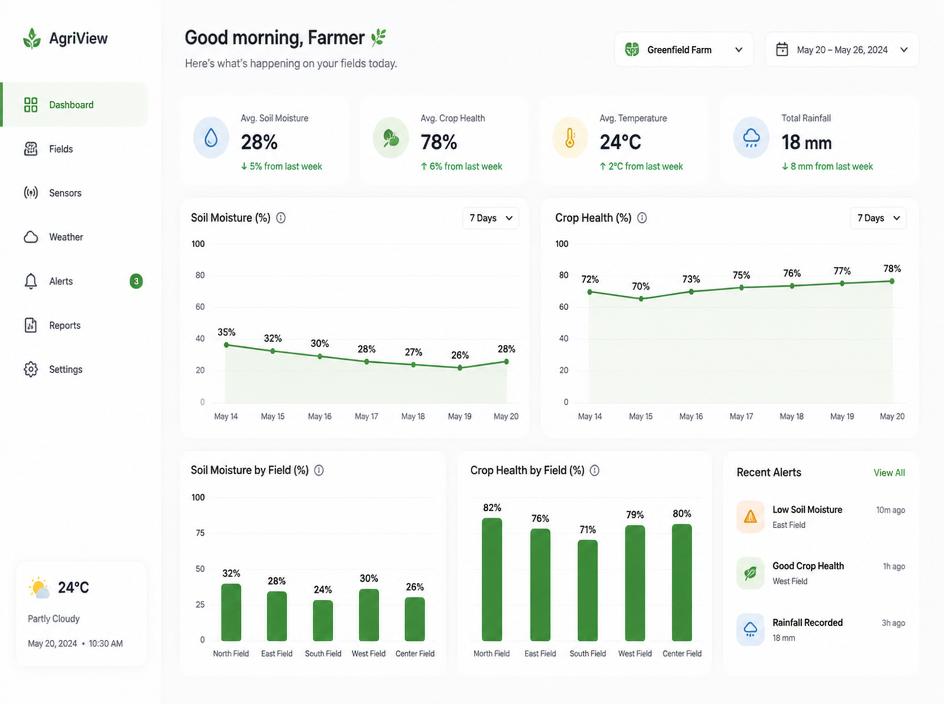Viewport: 944px width, 704px height.
Task: Click 'May 20, 2024 • 10:30 AM' text
Action: click(x=75, y=644)
